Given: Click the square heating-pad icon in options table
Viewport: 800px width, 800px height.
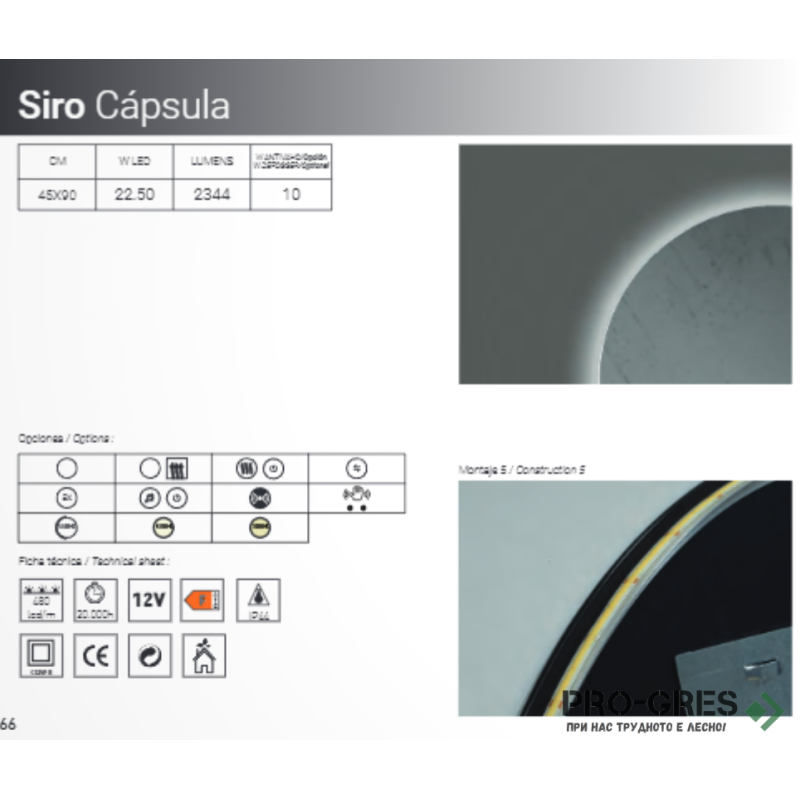Looking at the screenshot, I should click(x=177, y=468).
